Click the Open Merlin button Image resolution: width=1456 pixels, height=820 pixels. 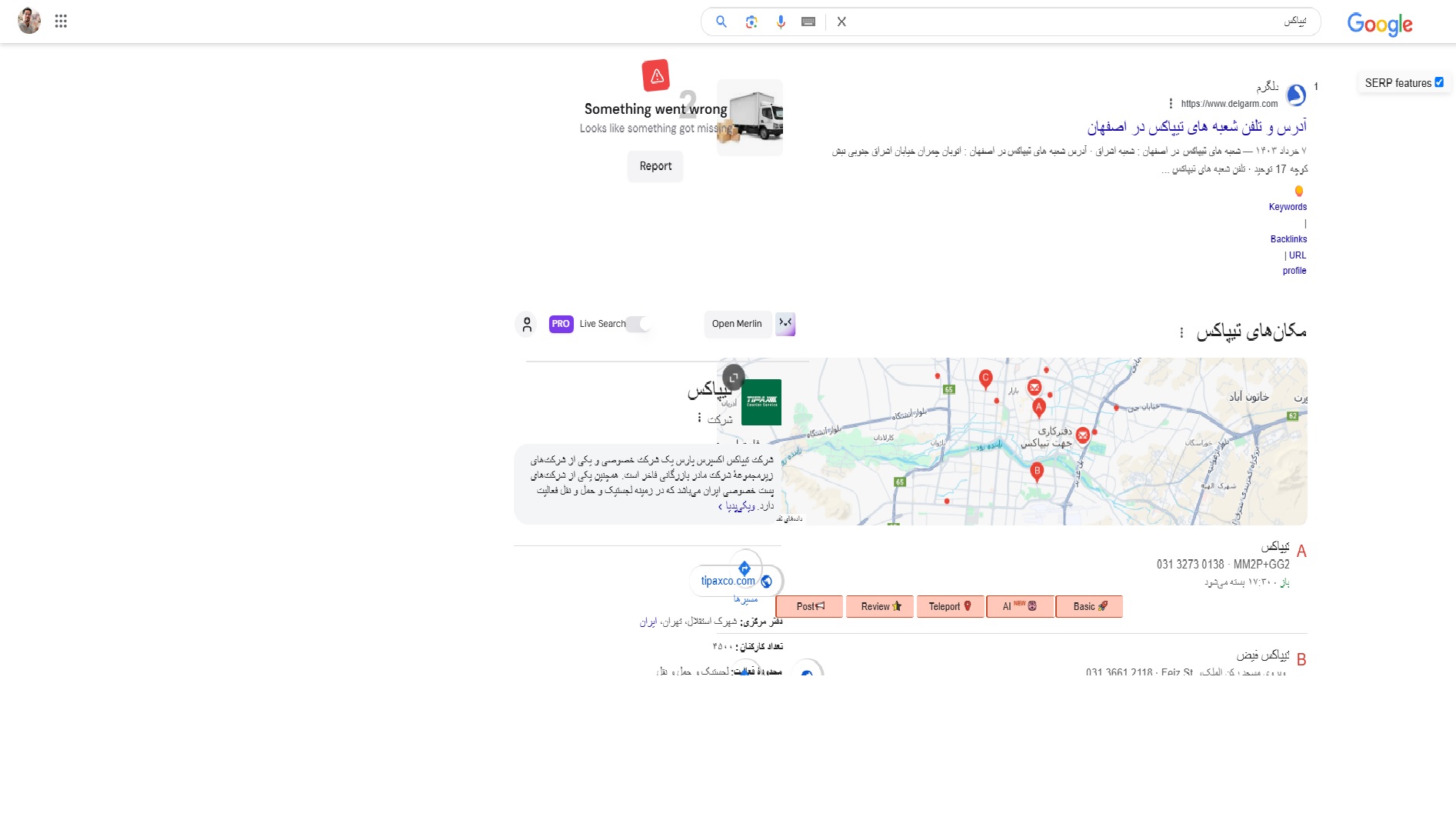point(737,324)
